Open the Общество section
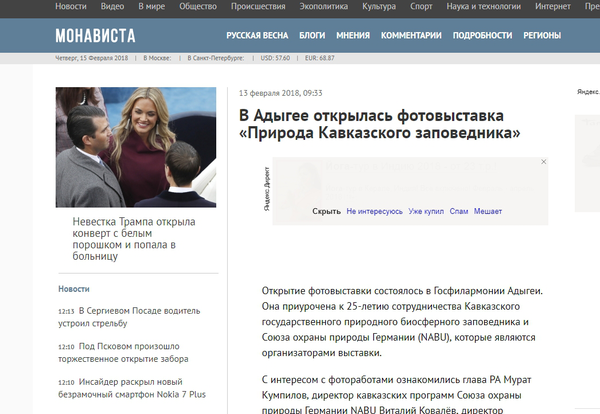 [198, 7]
